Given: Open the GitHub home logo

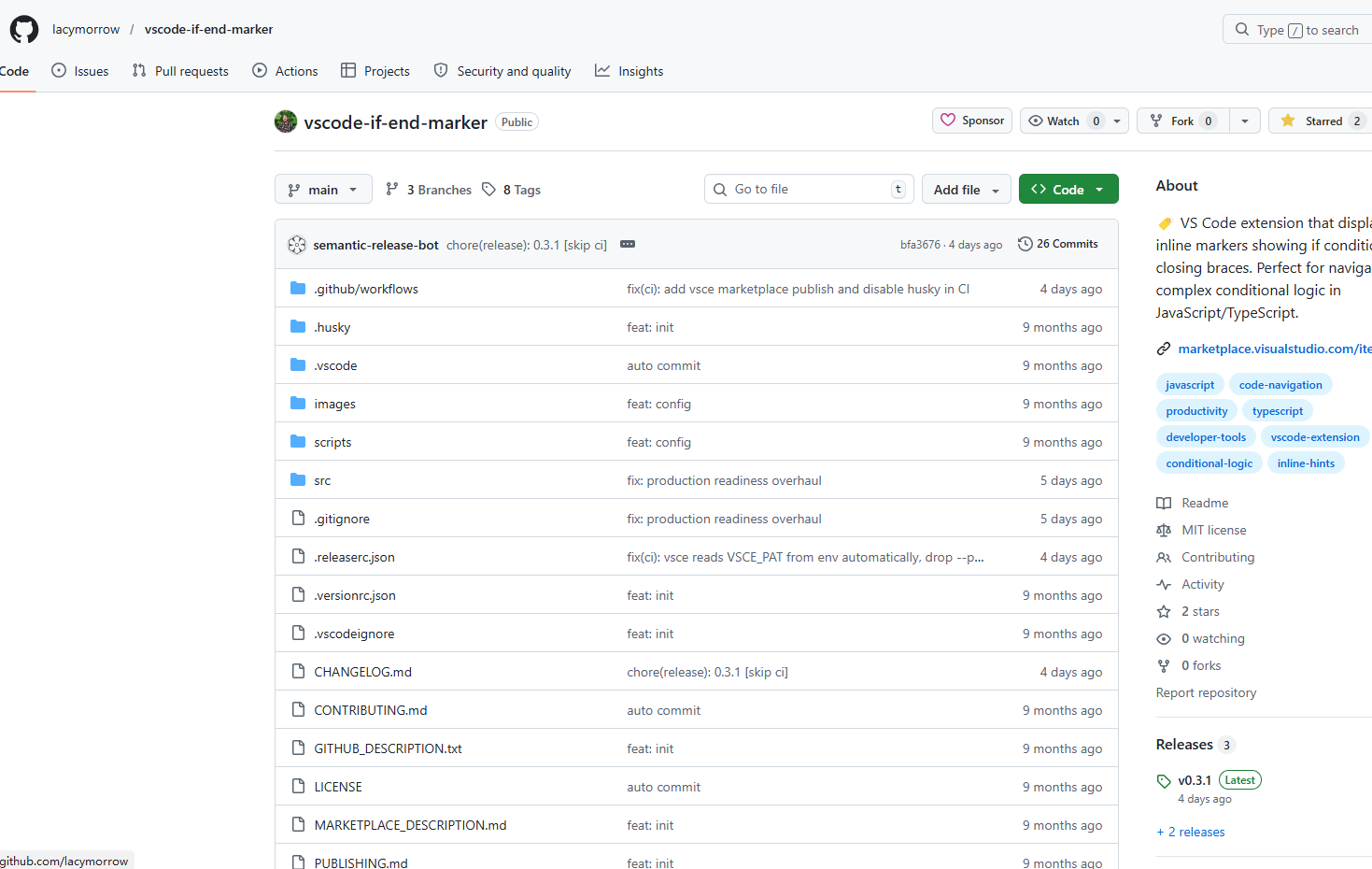Looking at the screenshot, I should click(x=24, y=30).
